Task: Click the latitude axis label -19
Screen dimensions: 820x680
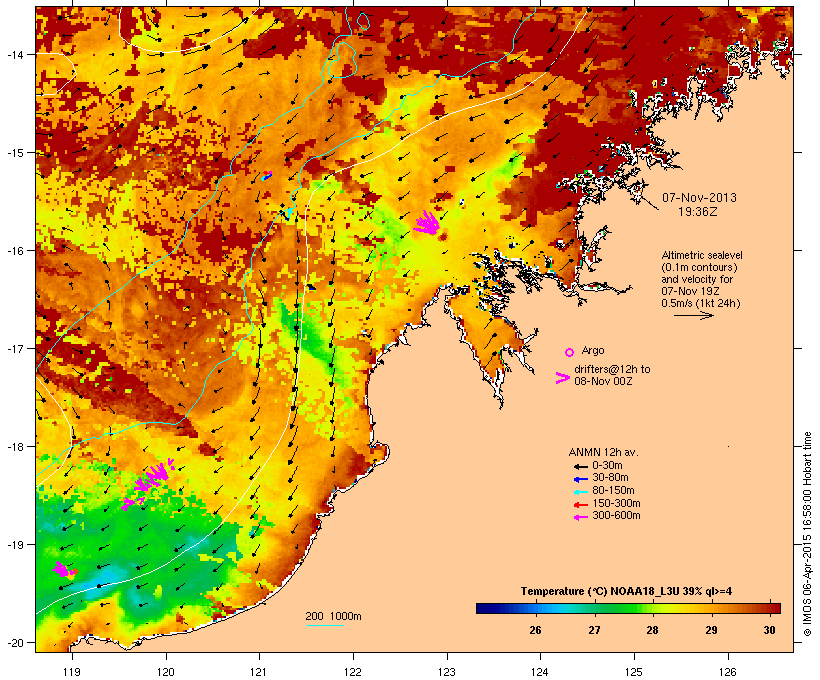Action: [x=15, y=545]
